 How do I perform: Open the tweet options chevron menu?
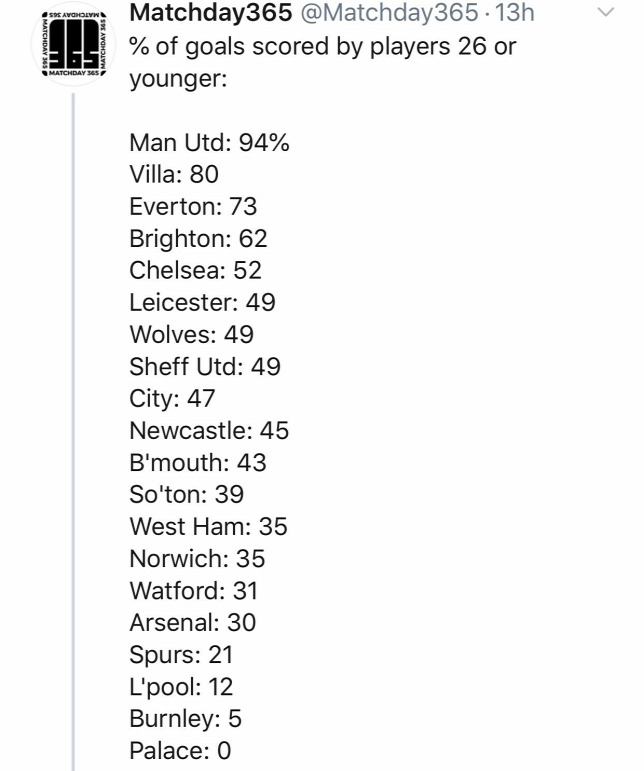click(606, 12)
